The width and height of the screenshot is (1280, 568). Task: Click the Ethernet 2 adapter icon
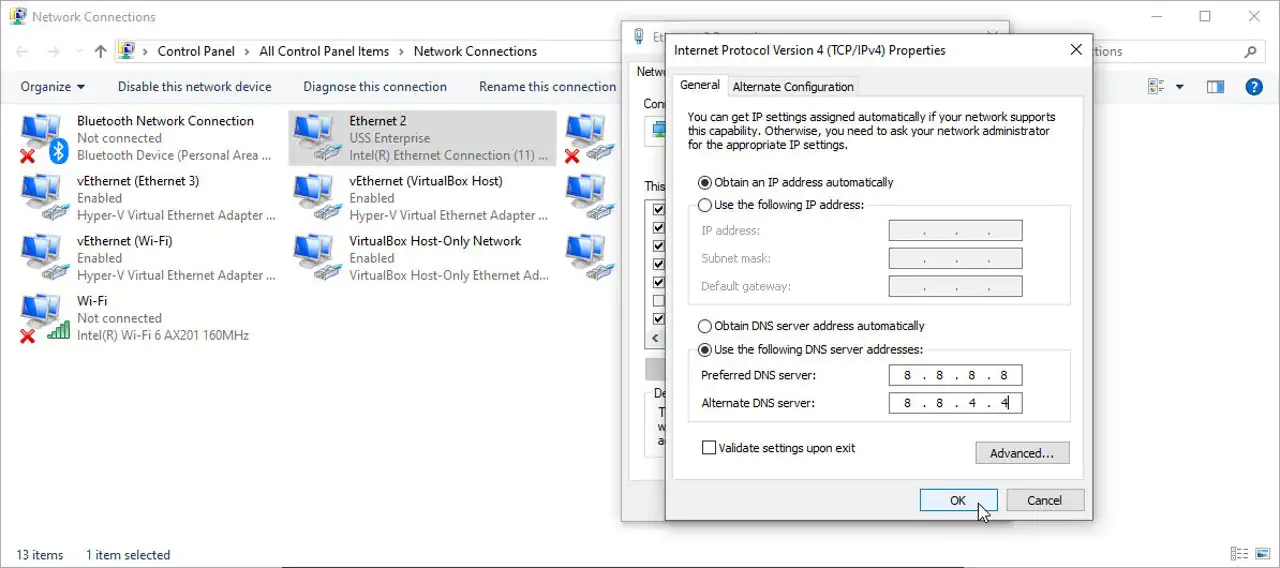point(315,137)
